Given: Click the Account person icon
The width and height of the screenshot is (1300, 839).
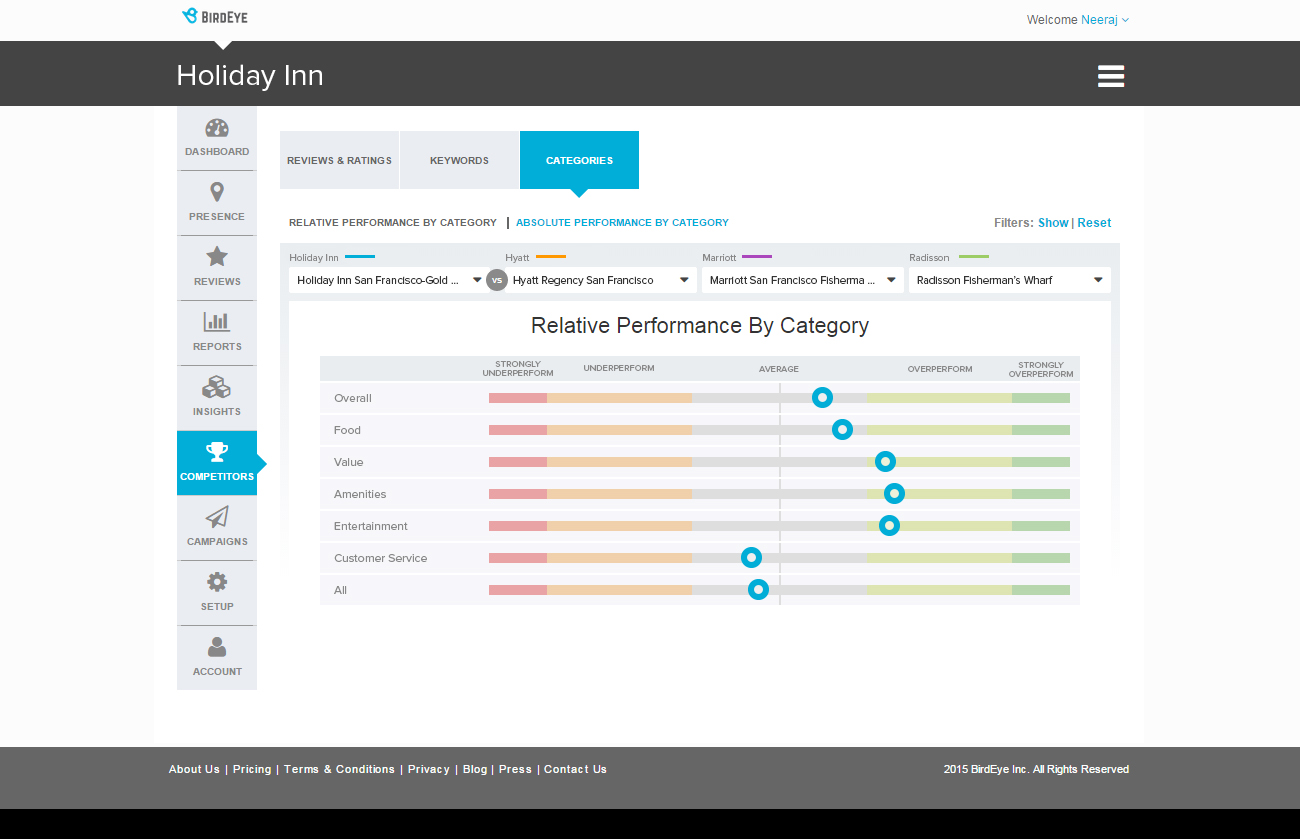Looking at the screenshot, I should tap(217, 647).
